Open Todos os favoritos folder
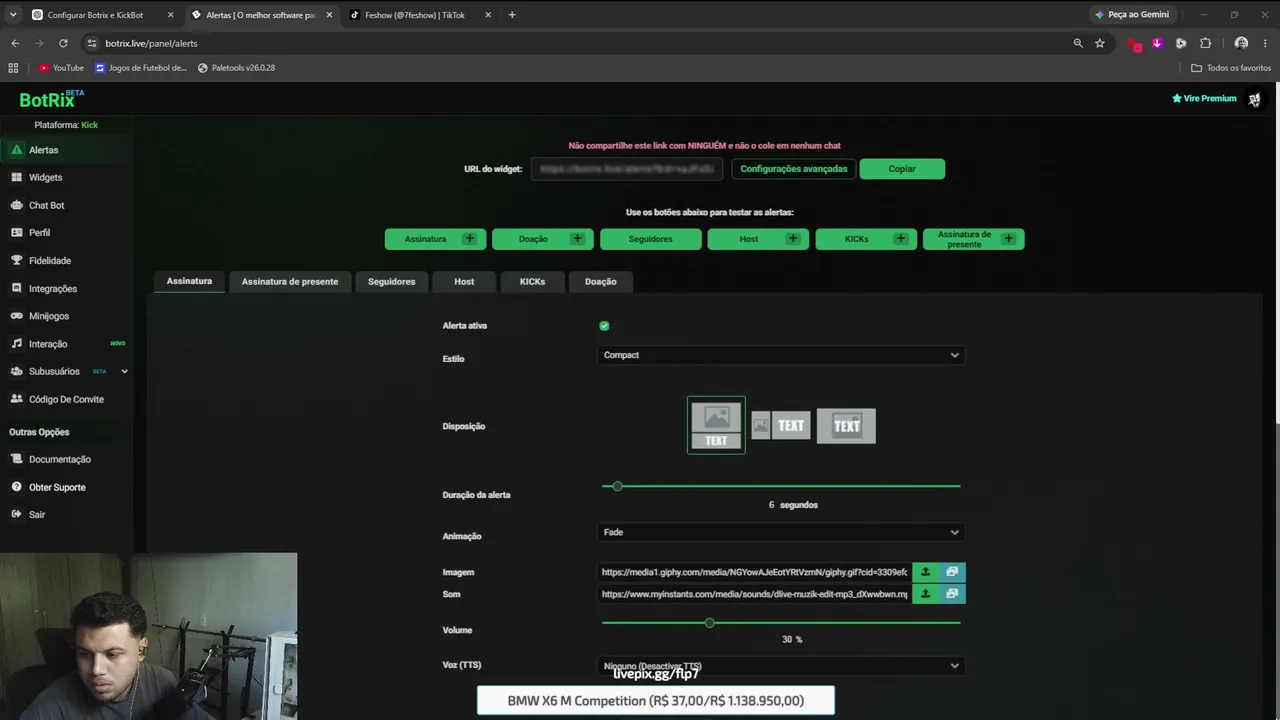 (x=1231, y=68)
